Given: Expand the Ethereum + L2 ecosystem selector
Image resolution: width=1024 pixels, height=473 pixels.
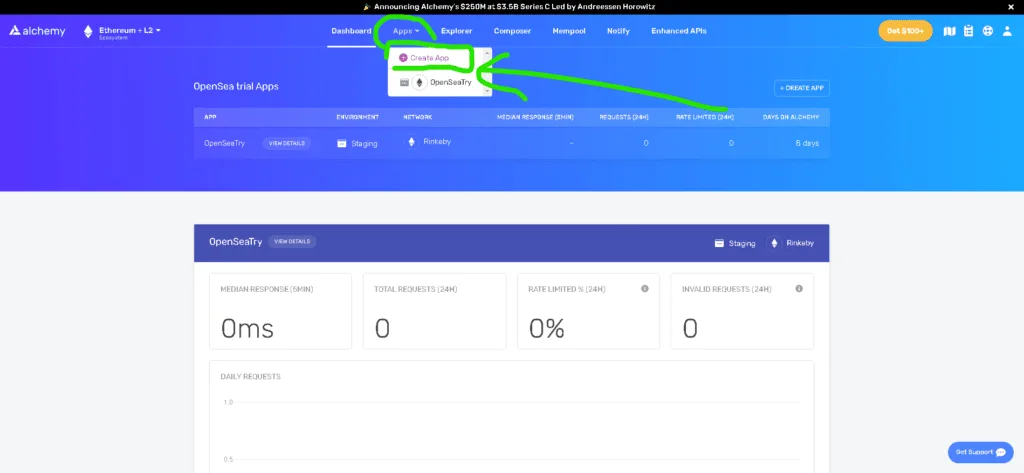Looking at the screenshot, I should coord(130,31).
